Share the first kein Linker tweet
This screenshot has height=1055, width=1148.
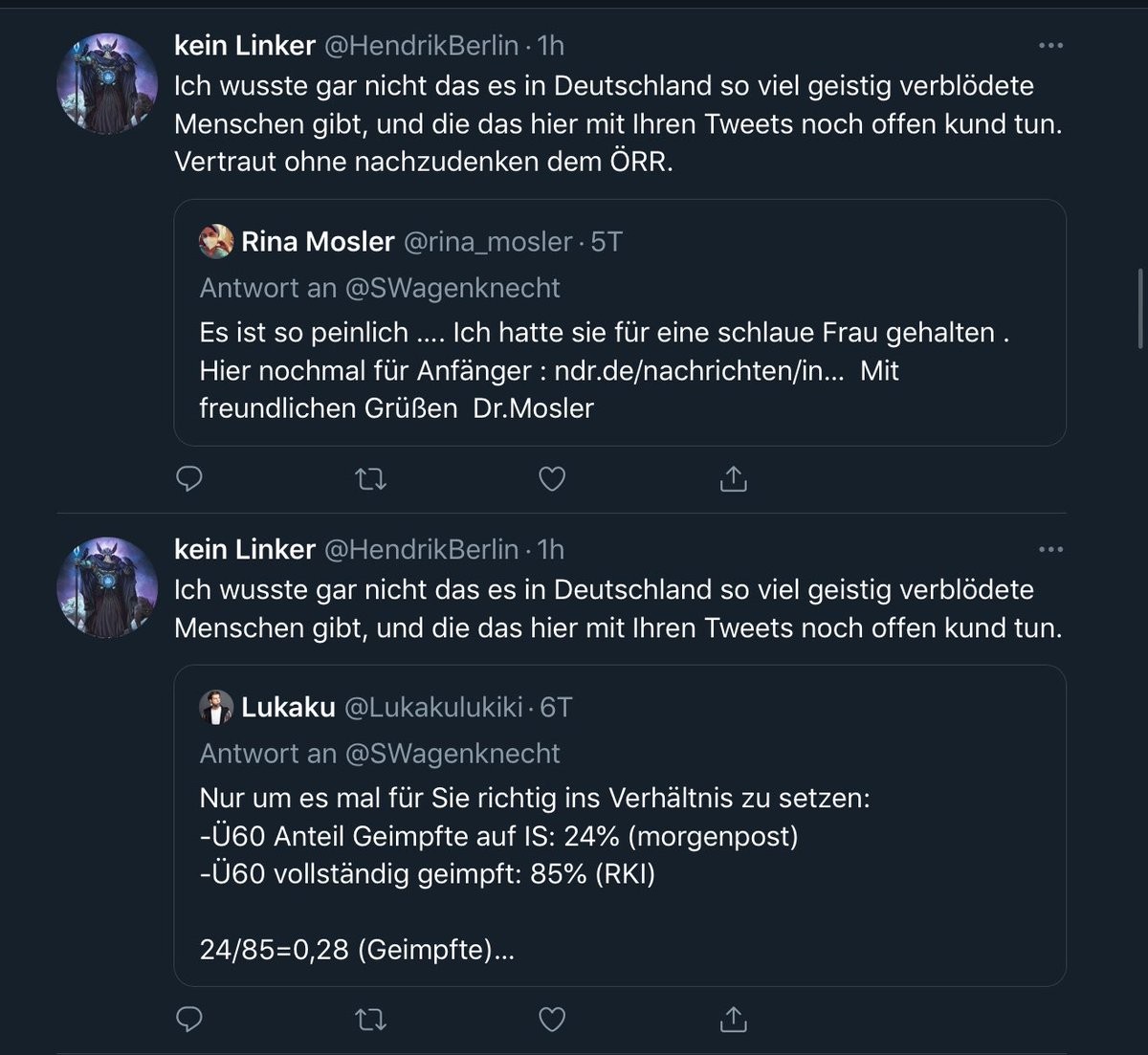[733, 477]
